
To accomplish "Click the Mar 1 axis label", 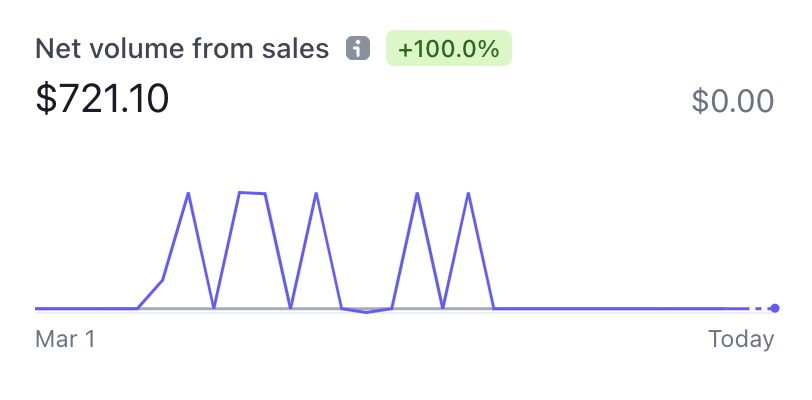I will 65,339.
